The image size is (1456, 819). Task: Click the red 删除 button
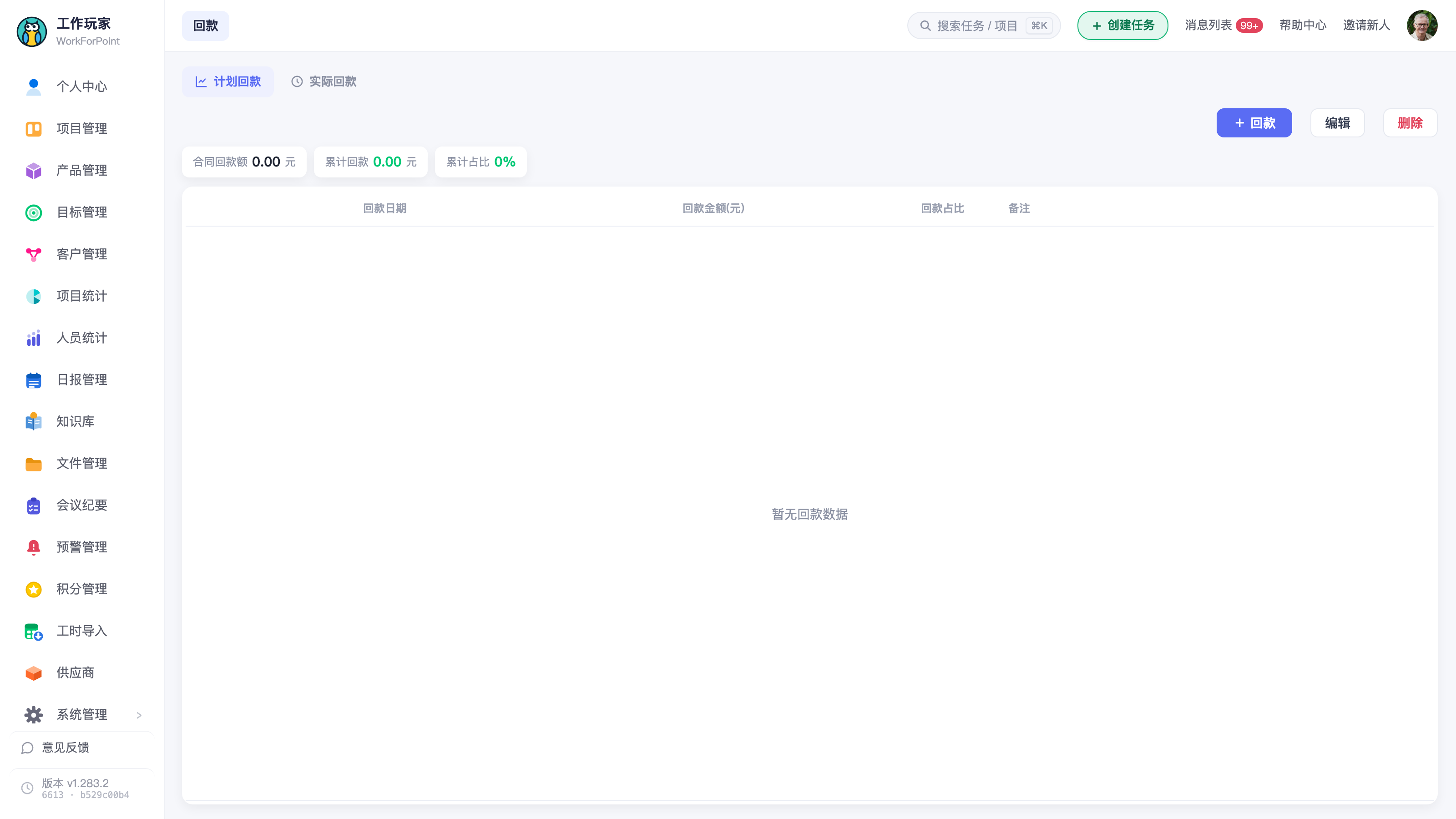[x=1410, y=123]
